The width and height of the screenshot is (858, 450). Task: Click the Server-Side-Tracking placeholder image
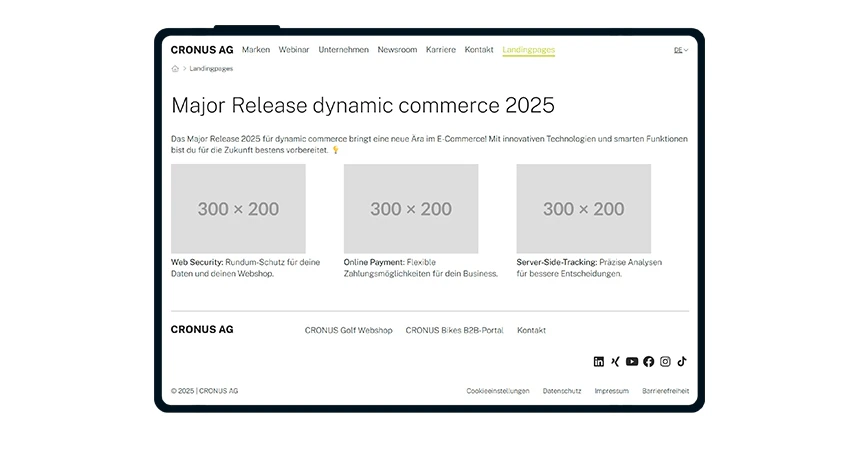(x=584, y=209)
